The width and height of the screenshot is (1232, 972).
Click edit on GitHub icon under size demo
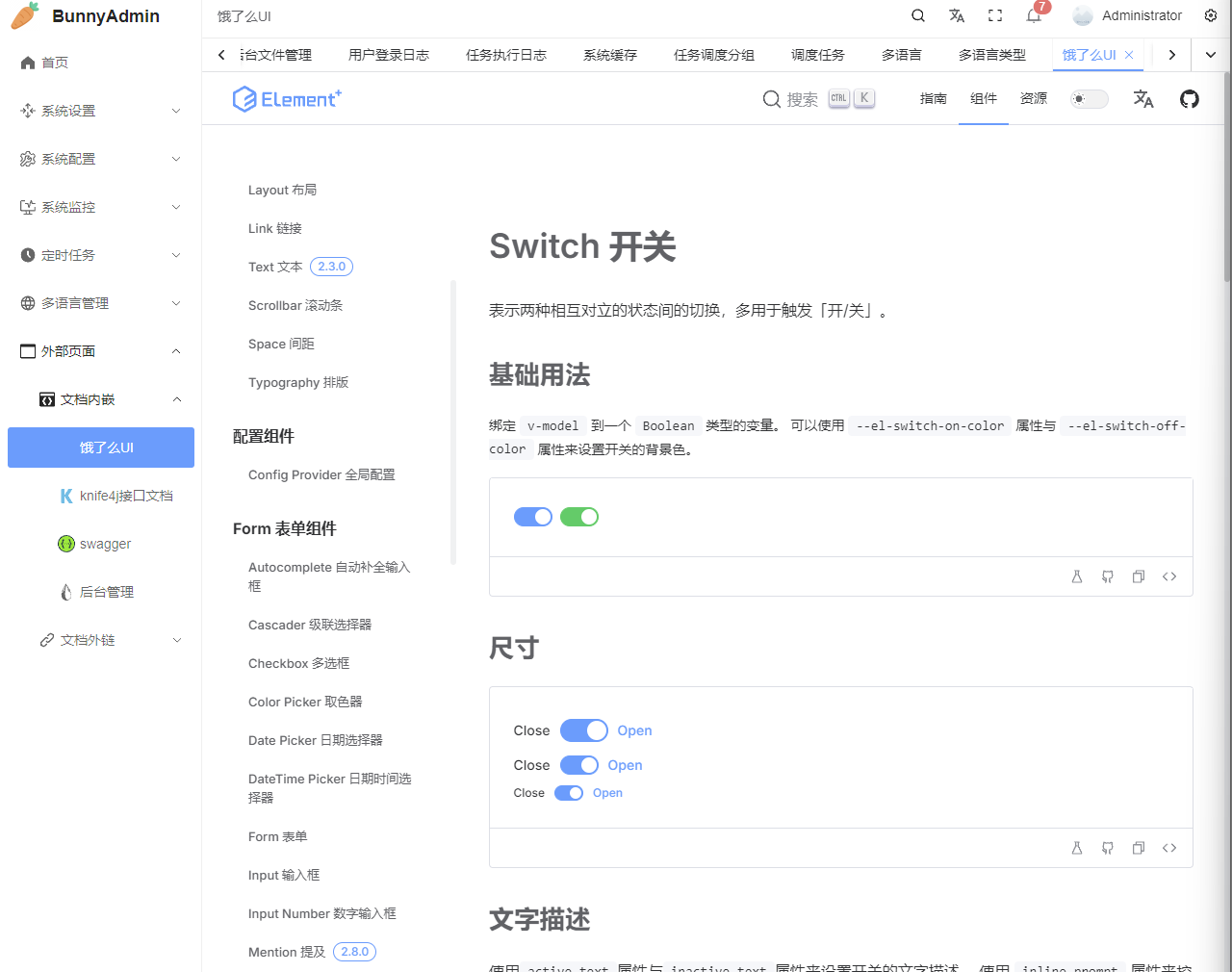pos(1108,848)
